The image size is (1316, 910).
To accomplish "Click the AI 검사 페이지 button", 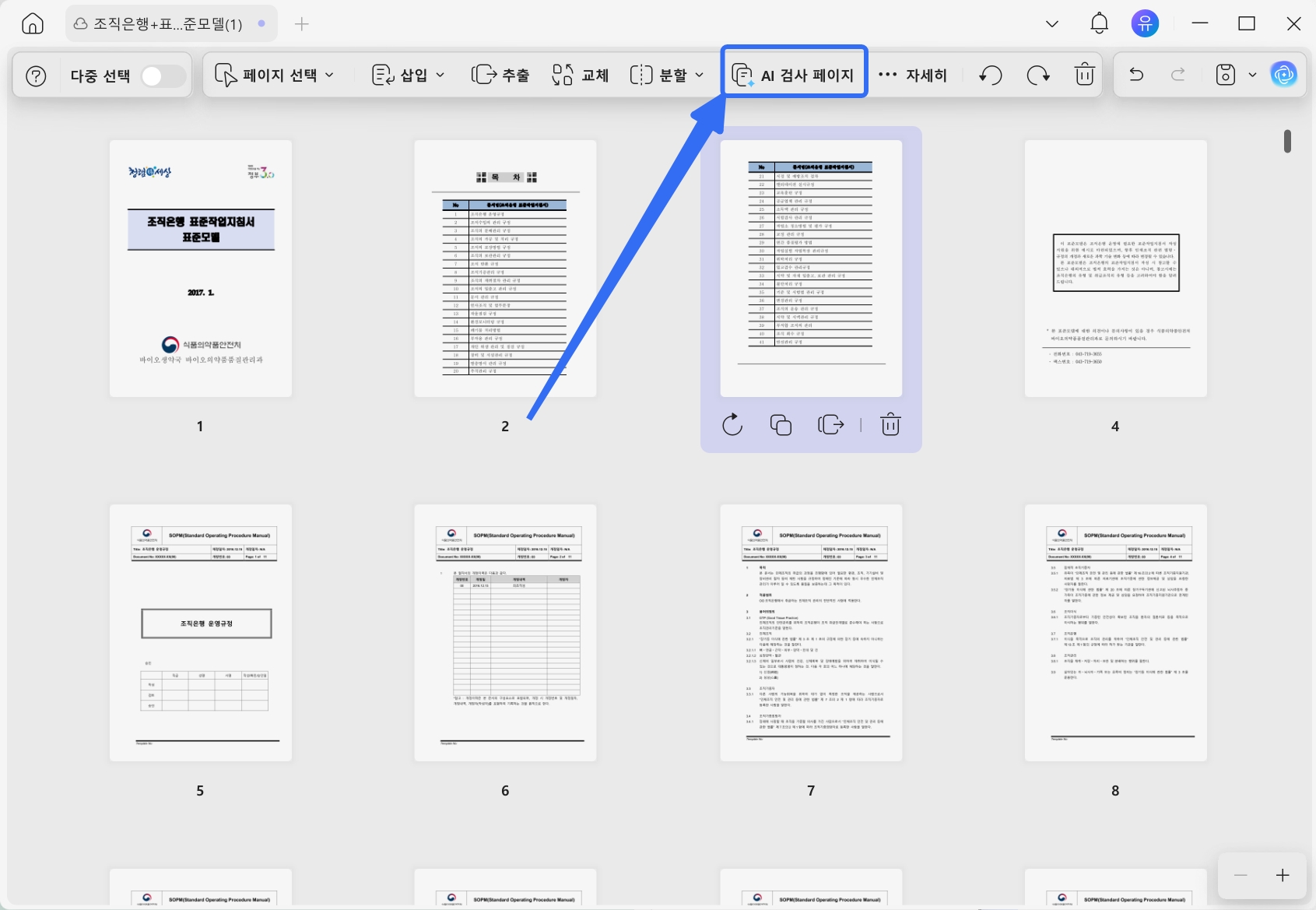I will (794, 76).
